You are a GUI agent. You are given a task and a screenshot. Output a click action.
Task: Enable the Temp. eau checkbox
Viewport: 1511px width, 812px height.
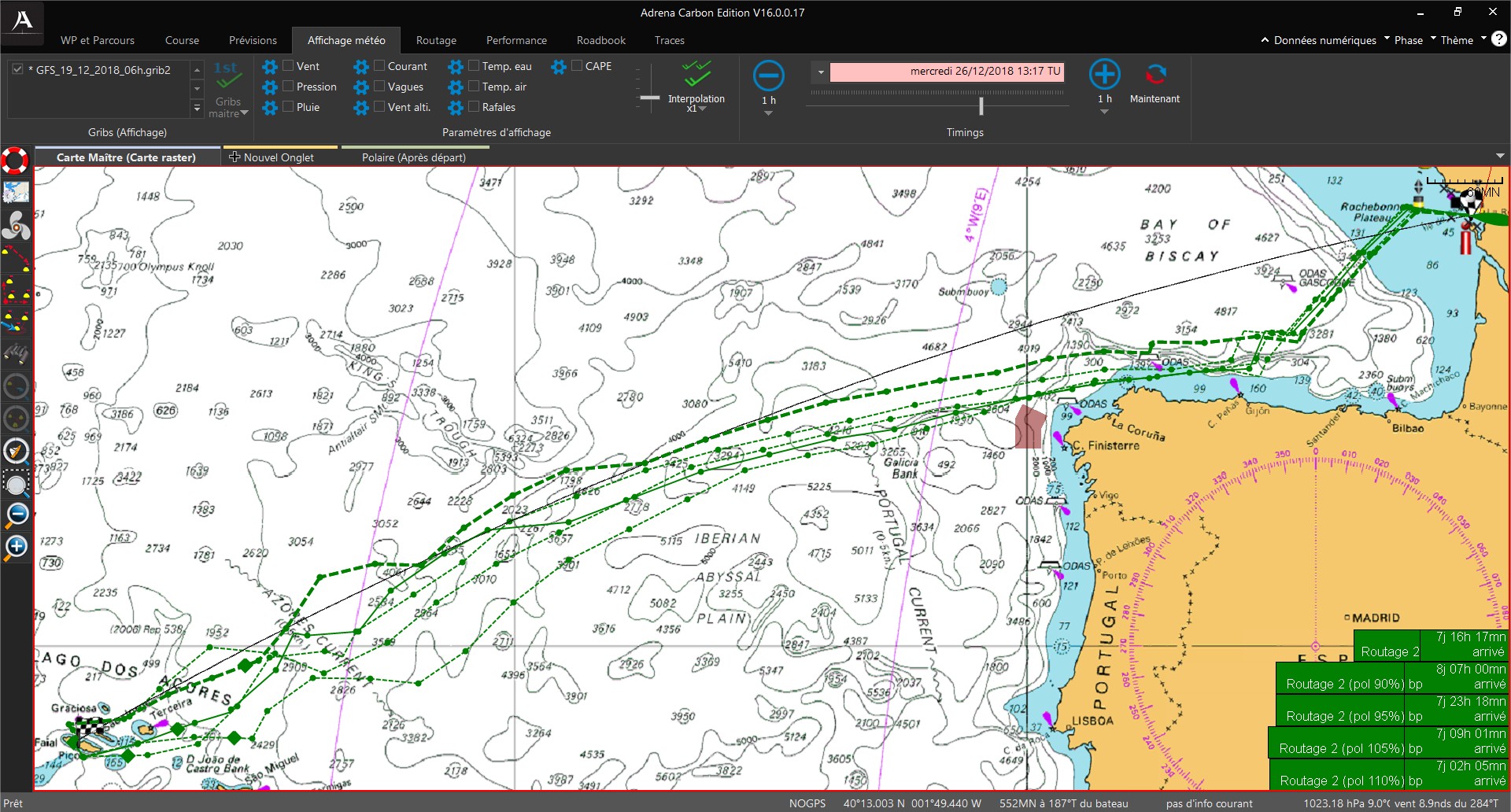(x=474, y=66)
